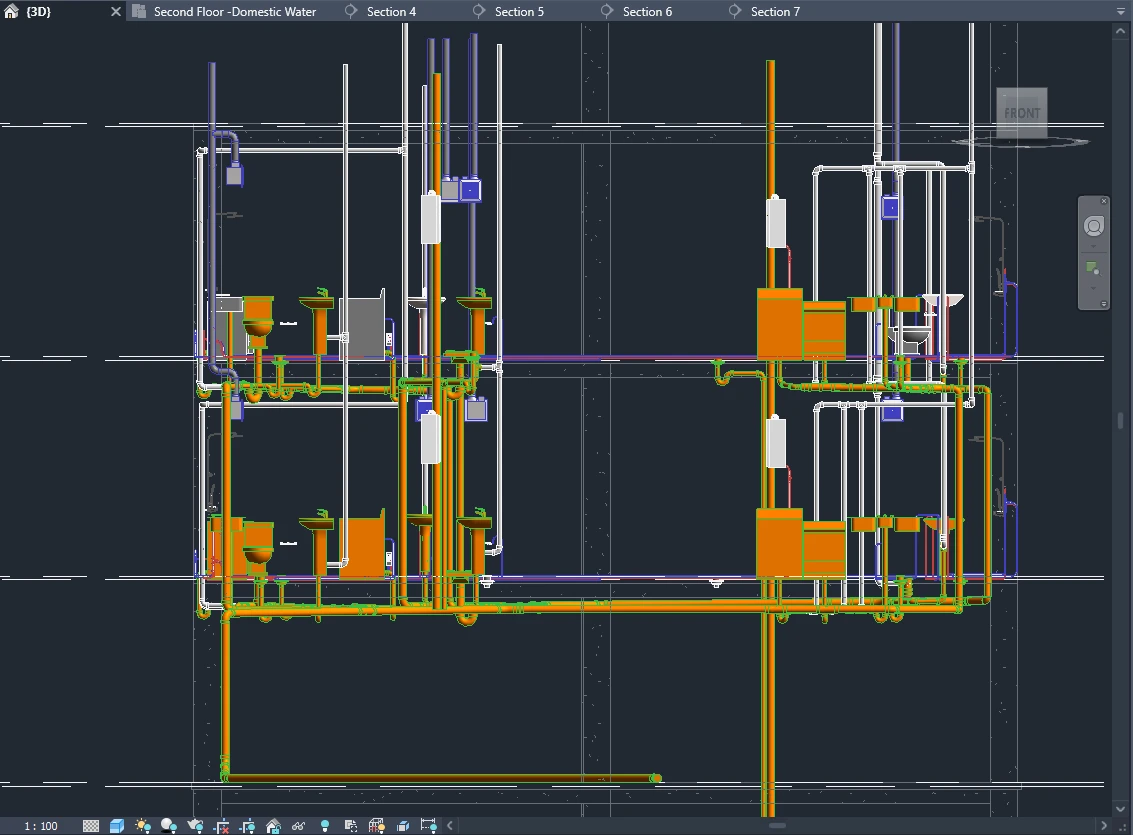
Task: Click the Zoom Region tool in navigation bar
Action: tap(1093, 269)
